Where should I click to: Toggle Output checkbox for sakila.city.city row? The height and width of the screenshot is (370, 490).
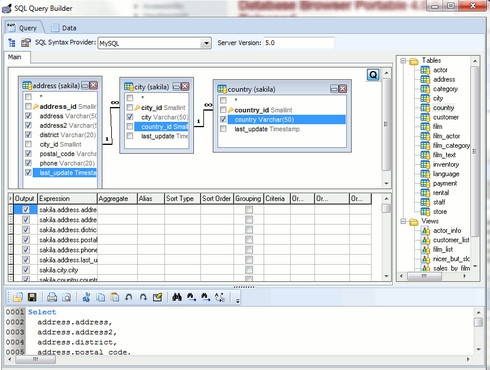point(26,270)
